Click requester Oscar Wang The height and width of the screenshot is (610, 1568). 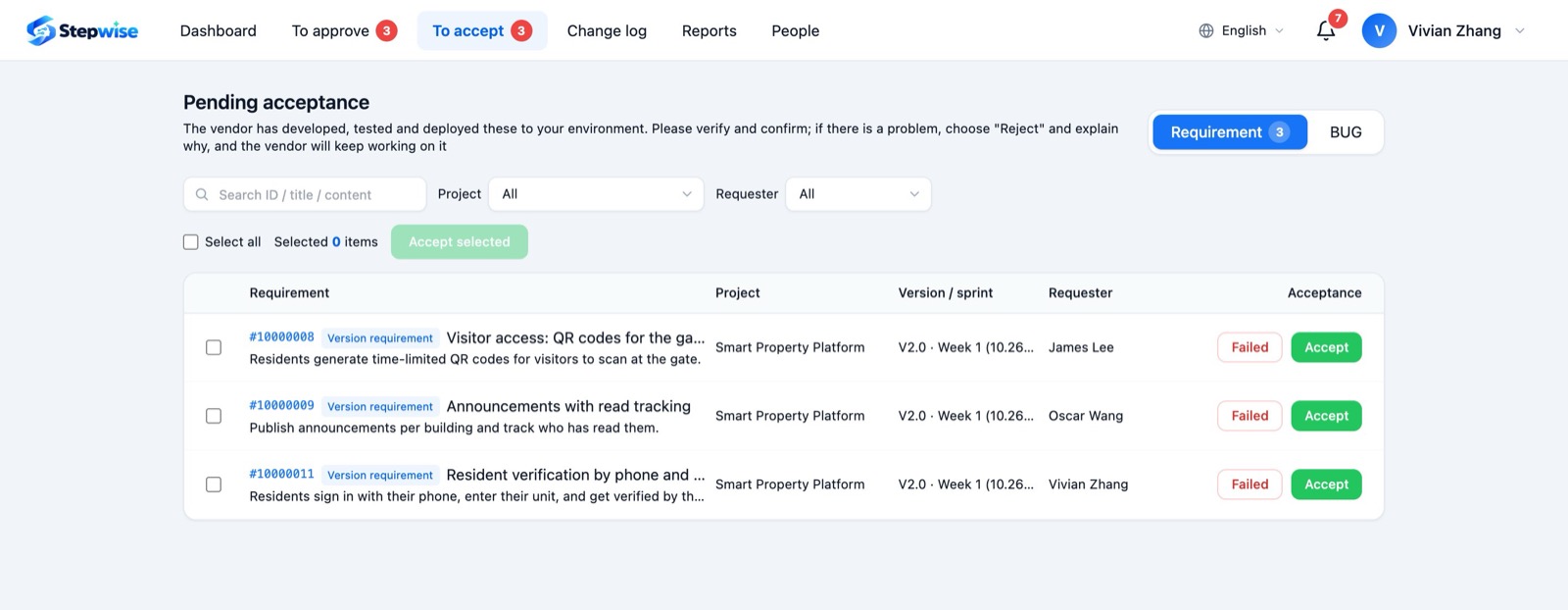pyautogui.click(x=1086, y=416)
